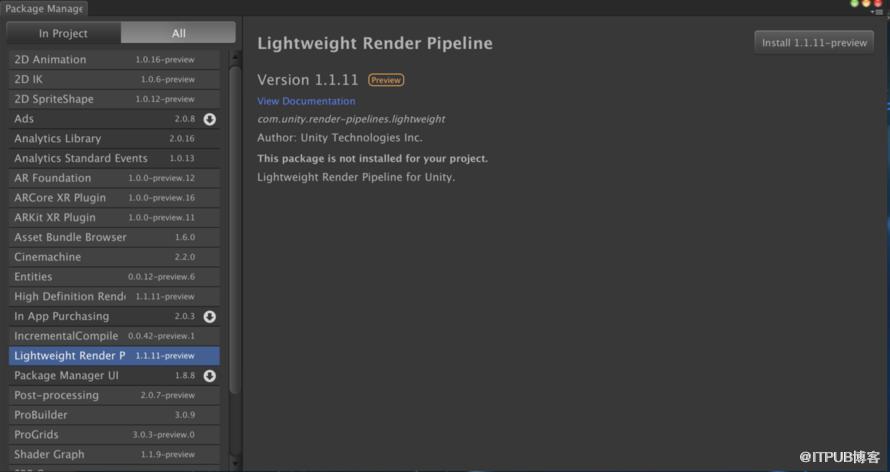Select the Entities package
Image resolution: width=890 pixels, height=472 pixels.
tap(114, 277)
